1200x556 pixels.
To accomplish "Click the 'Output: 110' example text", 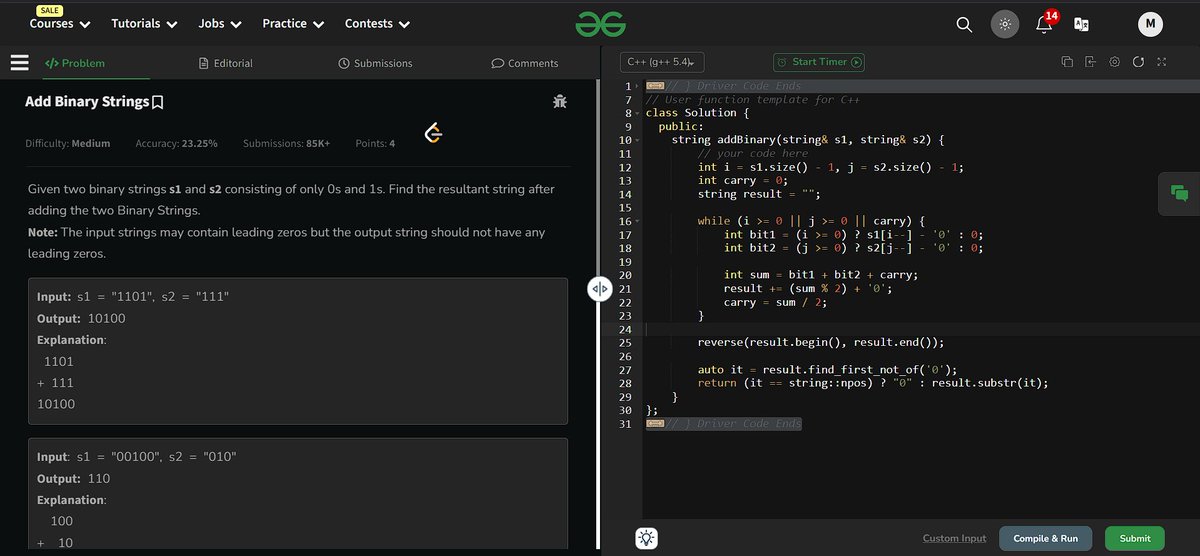I will pos(73,479).
